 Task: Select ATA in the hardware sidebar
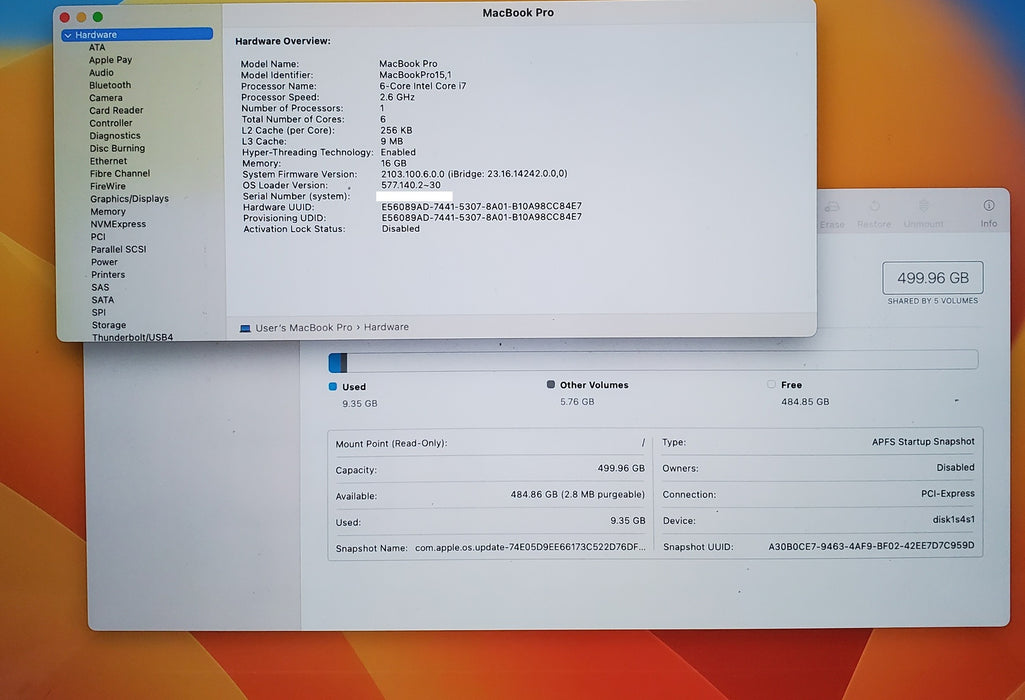(97, 47)
